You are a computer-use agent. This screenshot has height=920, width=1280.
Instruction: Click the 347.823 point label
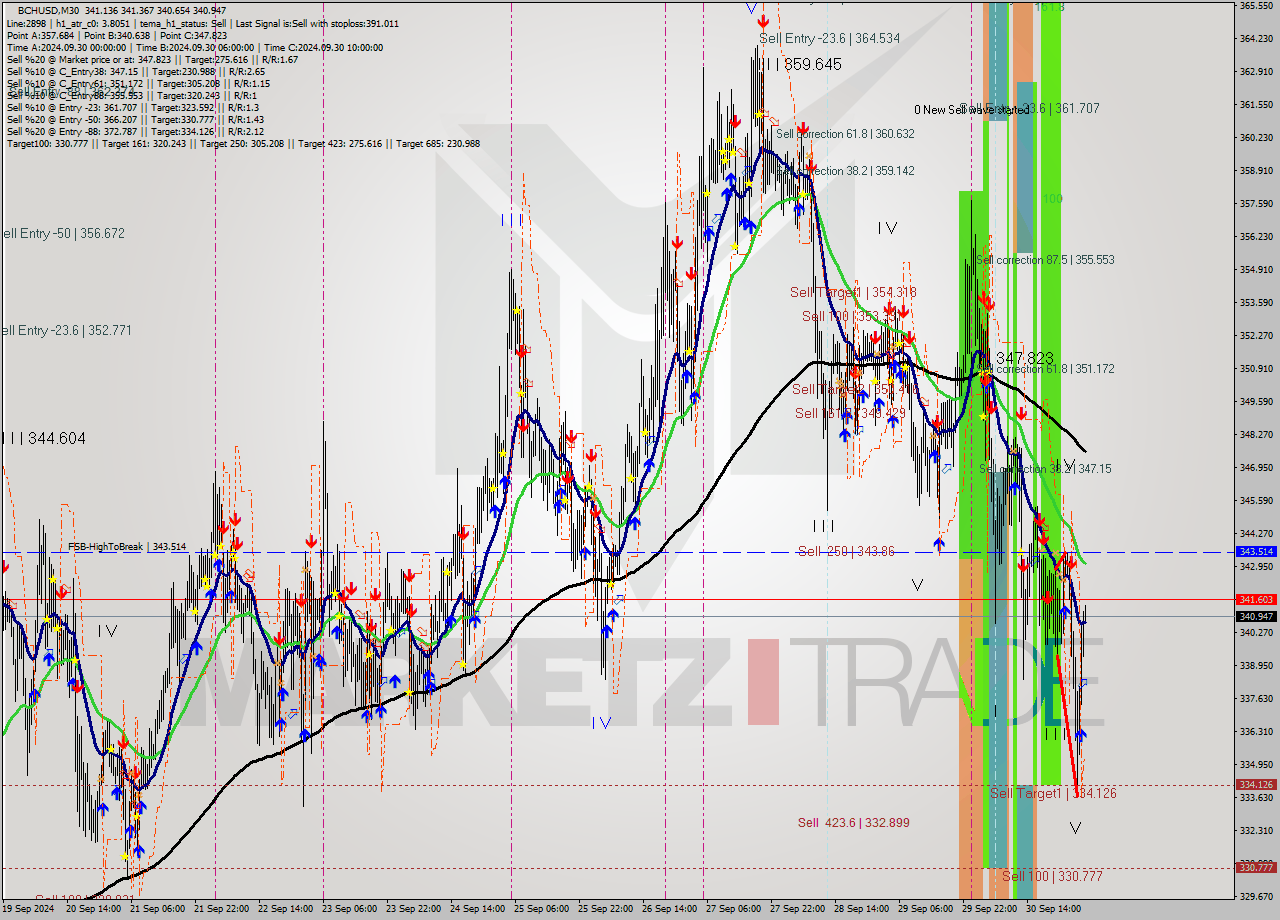pos(1025,358)
